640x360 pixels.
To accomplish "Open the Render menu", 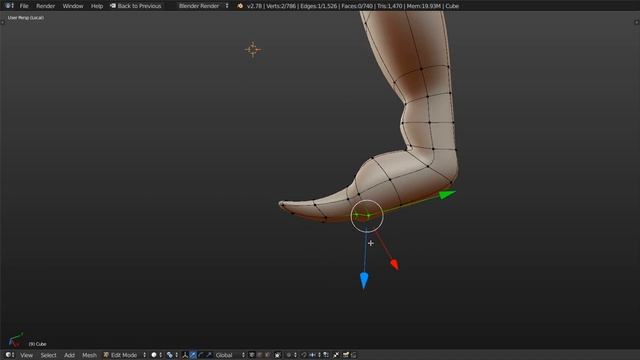I will [45, 6].
